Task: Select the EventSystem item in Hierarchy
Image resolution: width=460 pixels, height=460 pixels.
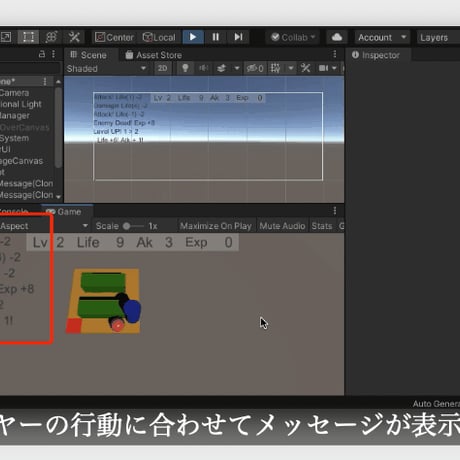Action: 14,138
